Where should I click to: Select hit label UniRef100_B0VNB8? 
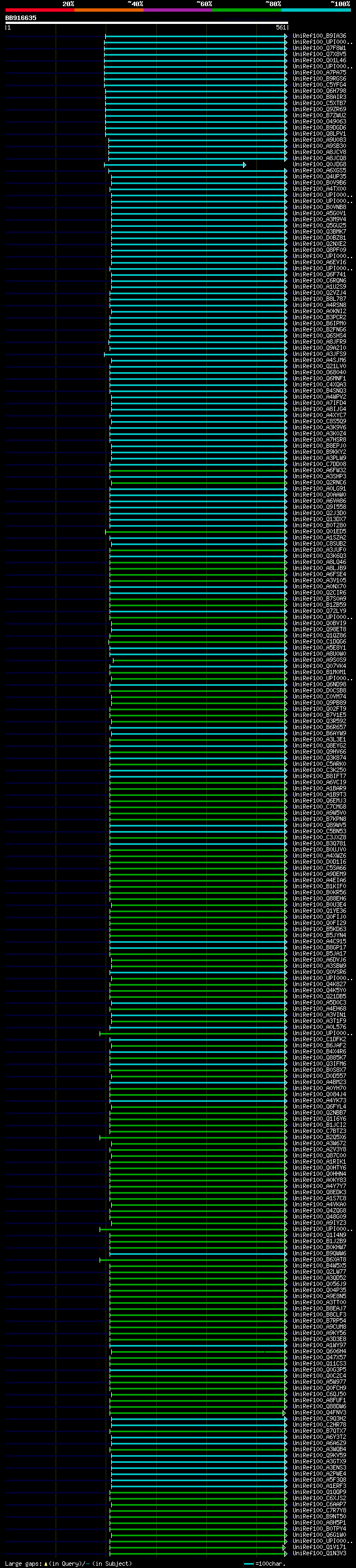pyautogui.click(x=319, y=207)
